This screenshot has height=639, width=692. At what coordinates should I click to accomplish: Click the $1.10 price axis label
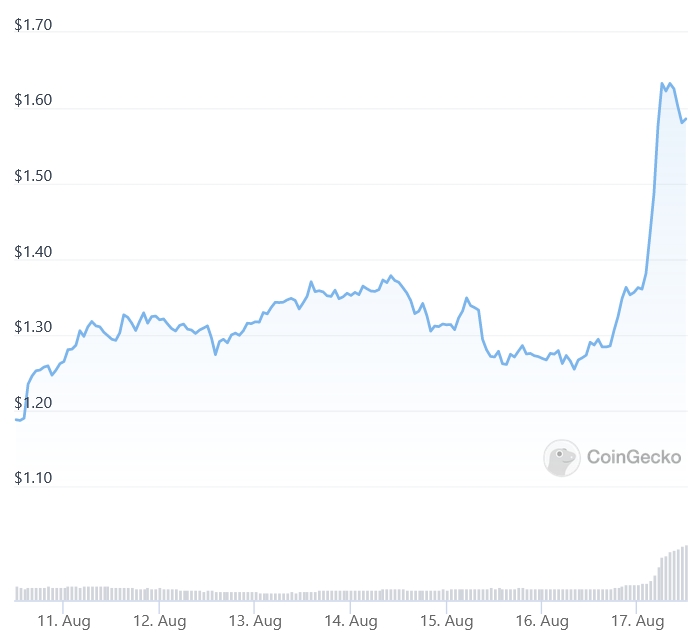(33, 479)
